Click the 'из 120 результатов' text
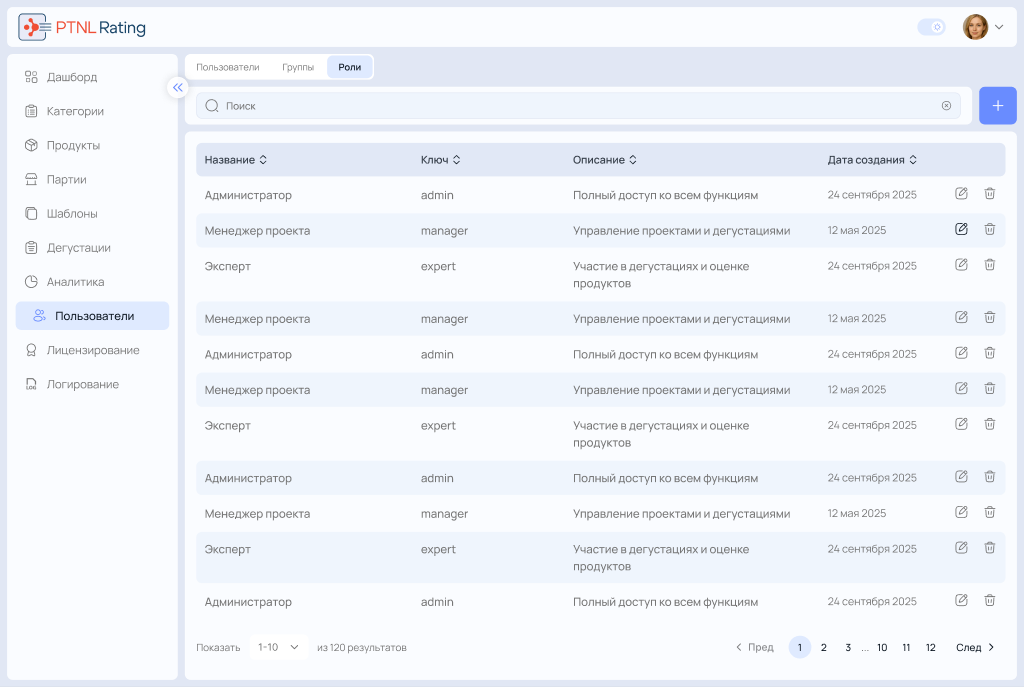The width and height of the screenshot is (1024, 687). [362, 648]
